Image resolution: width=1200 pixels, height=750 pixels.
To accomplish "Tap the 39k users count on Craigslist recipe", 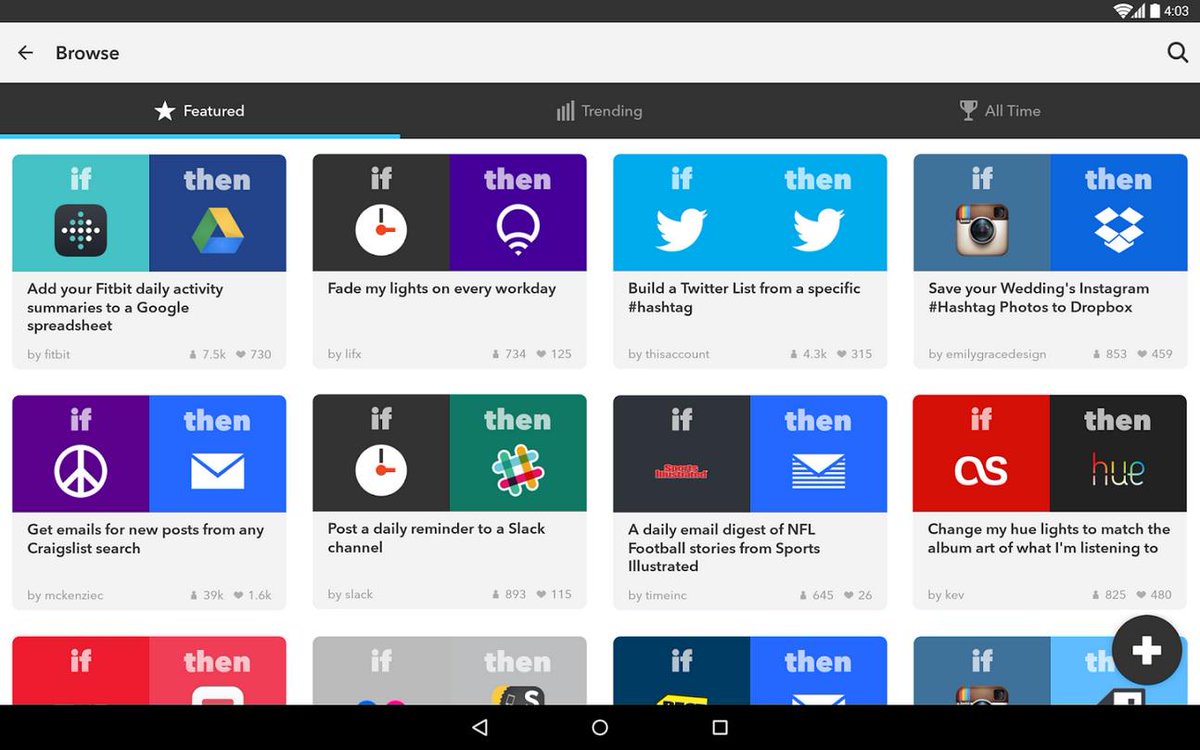I will pyautogui.click(x=207, y=595).
